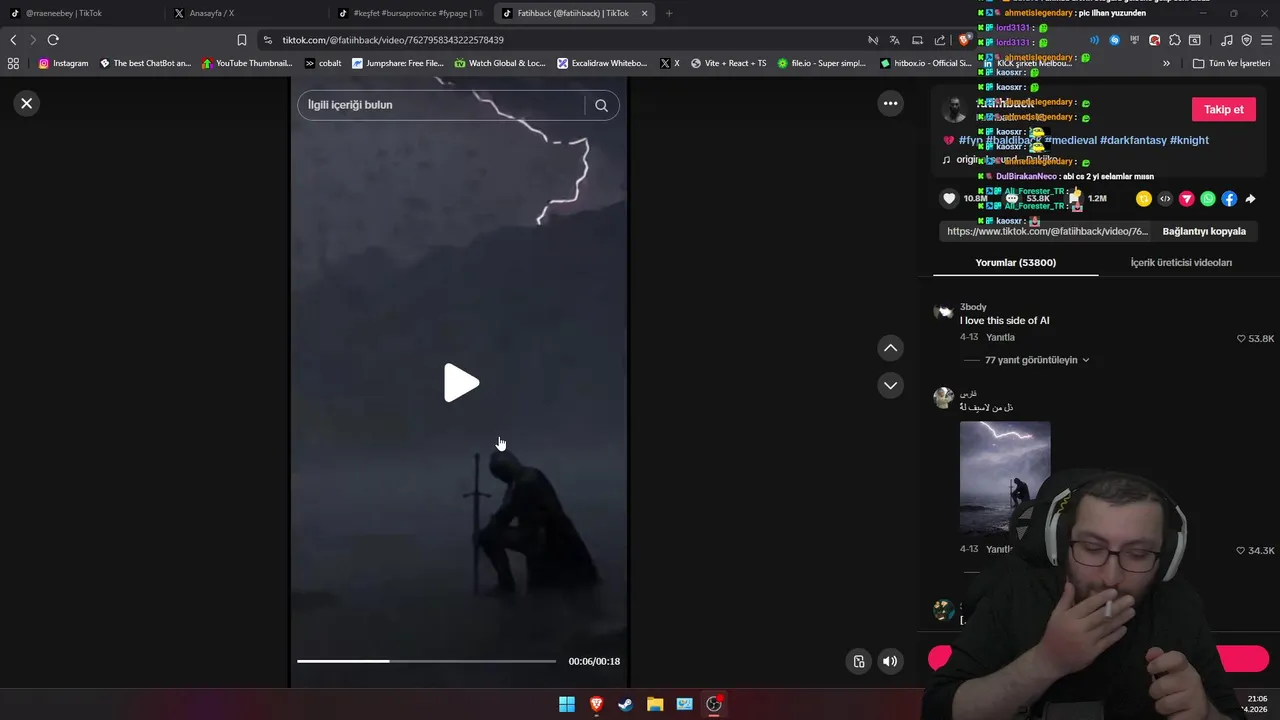
Task: Switch to '#keşfet #bursaprovince' TikTok tab
Action: [412, 13]
